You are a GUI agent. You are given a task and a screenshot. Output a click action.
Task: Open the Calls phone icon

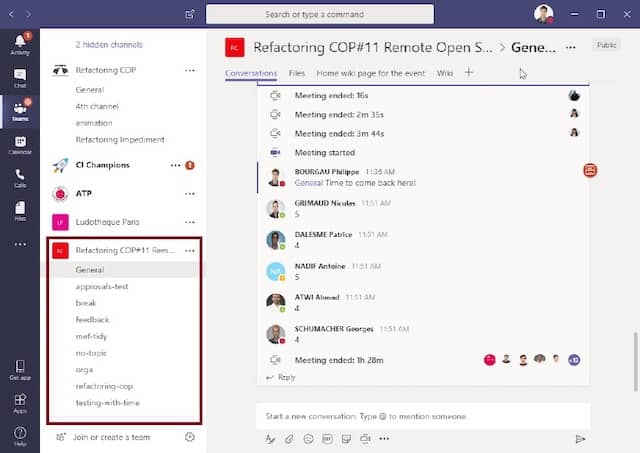coord(20,178)
